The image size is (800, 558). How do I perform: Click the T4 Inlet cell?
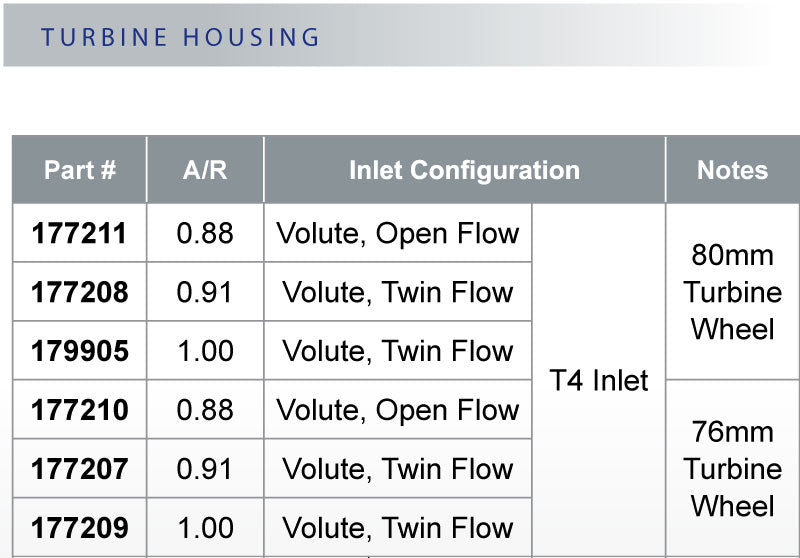(x=599, y=381)
